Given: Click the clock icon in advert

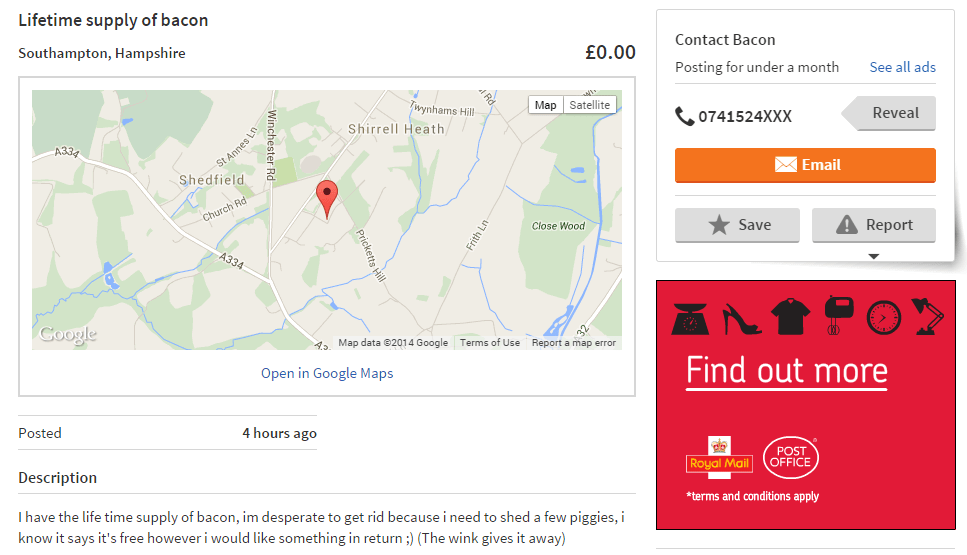Looking at the screenshot, I should tap(883, 317).
